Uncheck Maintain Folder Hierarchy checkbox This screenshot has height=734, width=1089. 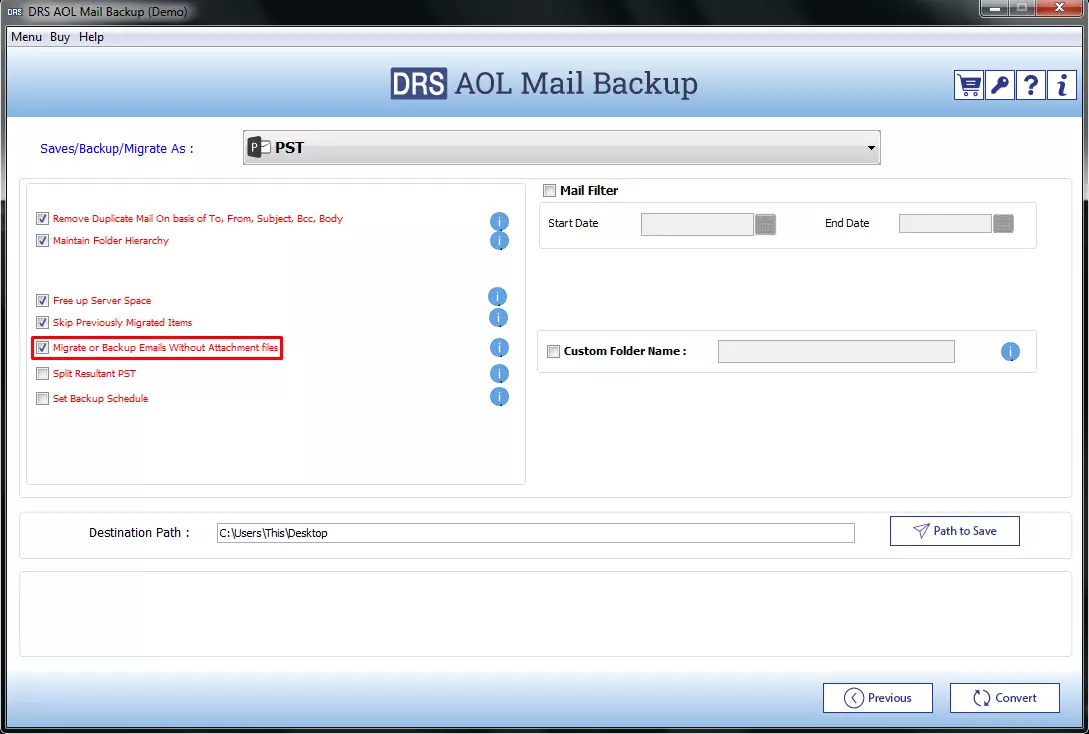click(42, 240)
